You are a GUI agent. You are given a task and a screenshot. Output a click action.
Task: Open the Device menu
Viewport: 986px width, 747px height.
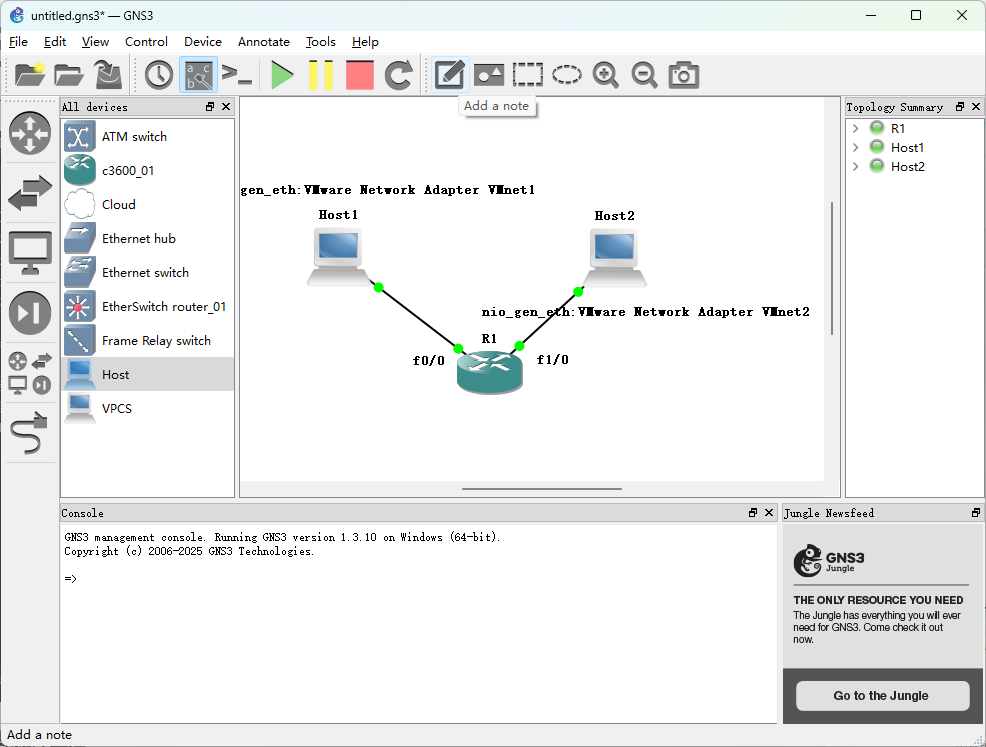[202, 42]
